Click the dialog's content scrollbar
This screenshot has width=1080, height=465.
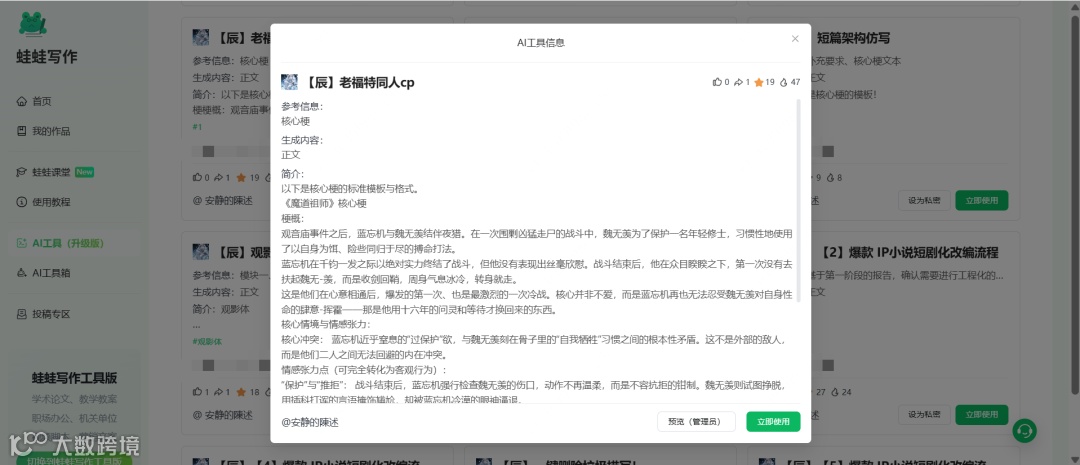798,200
